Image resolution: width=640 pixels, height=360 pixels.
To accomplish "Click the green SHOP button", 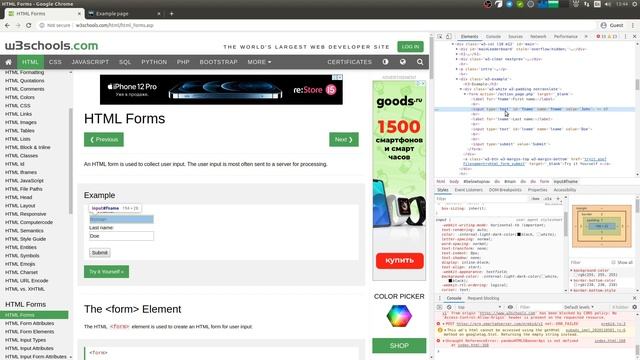I will [399, 345].
